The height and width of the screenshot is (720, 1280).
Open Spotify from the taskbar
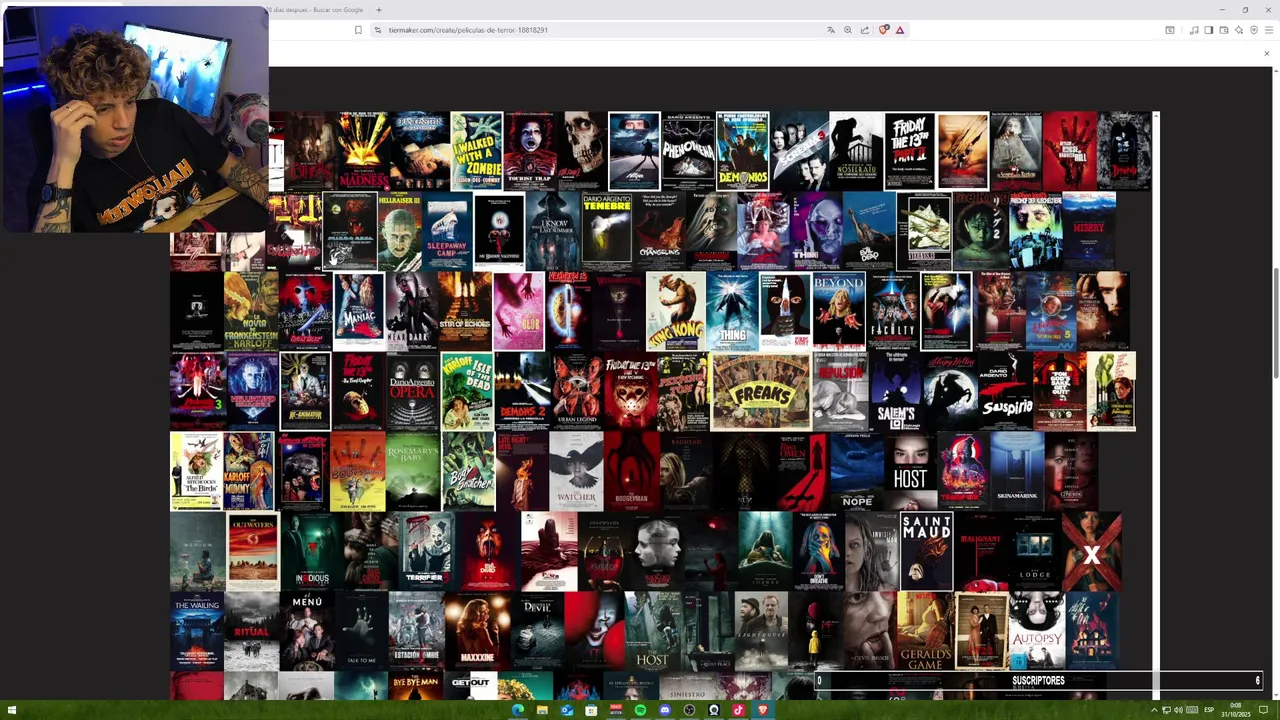640,710
